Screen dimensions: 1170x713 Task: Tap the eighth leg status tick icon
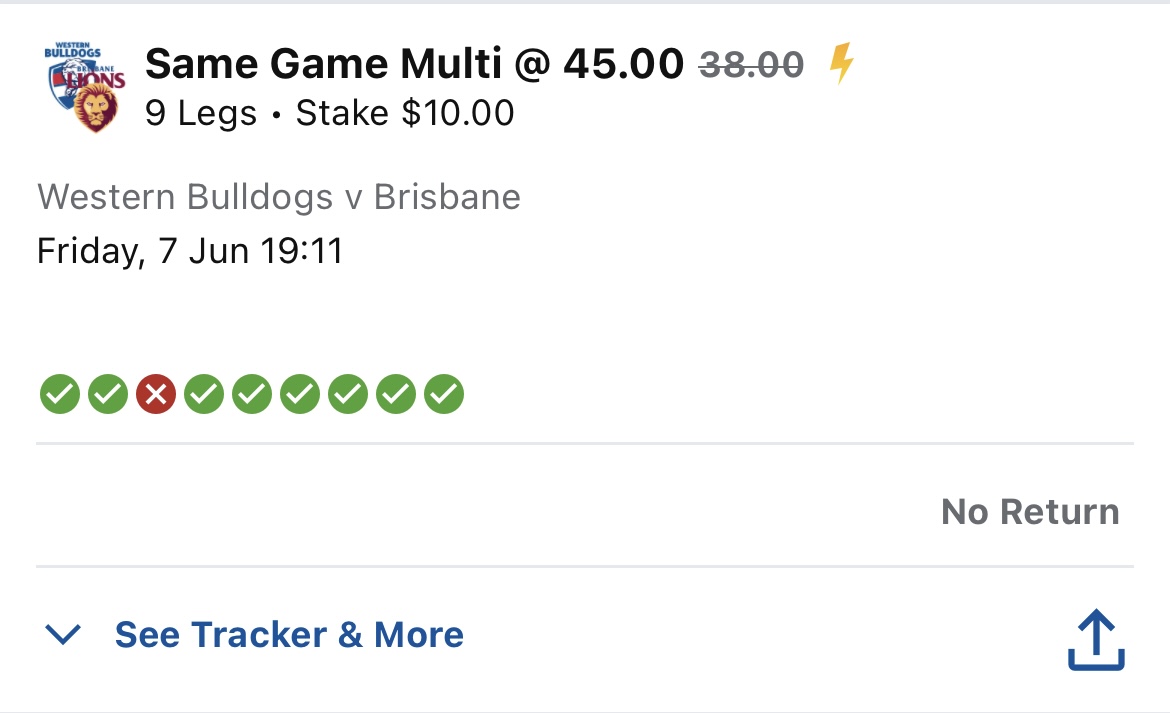pyautogui.click(x=396, y=394)
